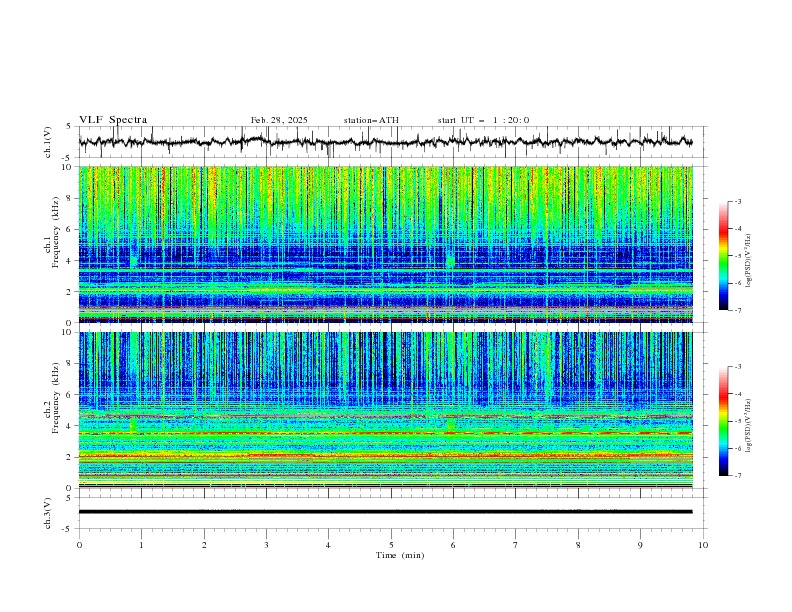This screenshot has width=792, height=612.
Task: Click the 'station=ATH' label
Action: point(371,120)
